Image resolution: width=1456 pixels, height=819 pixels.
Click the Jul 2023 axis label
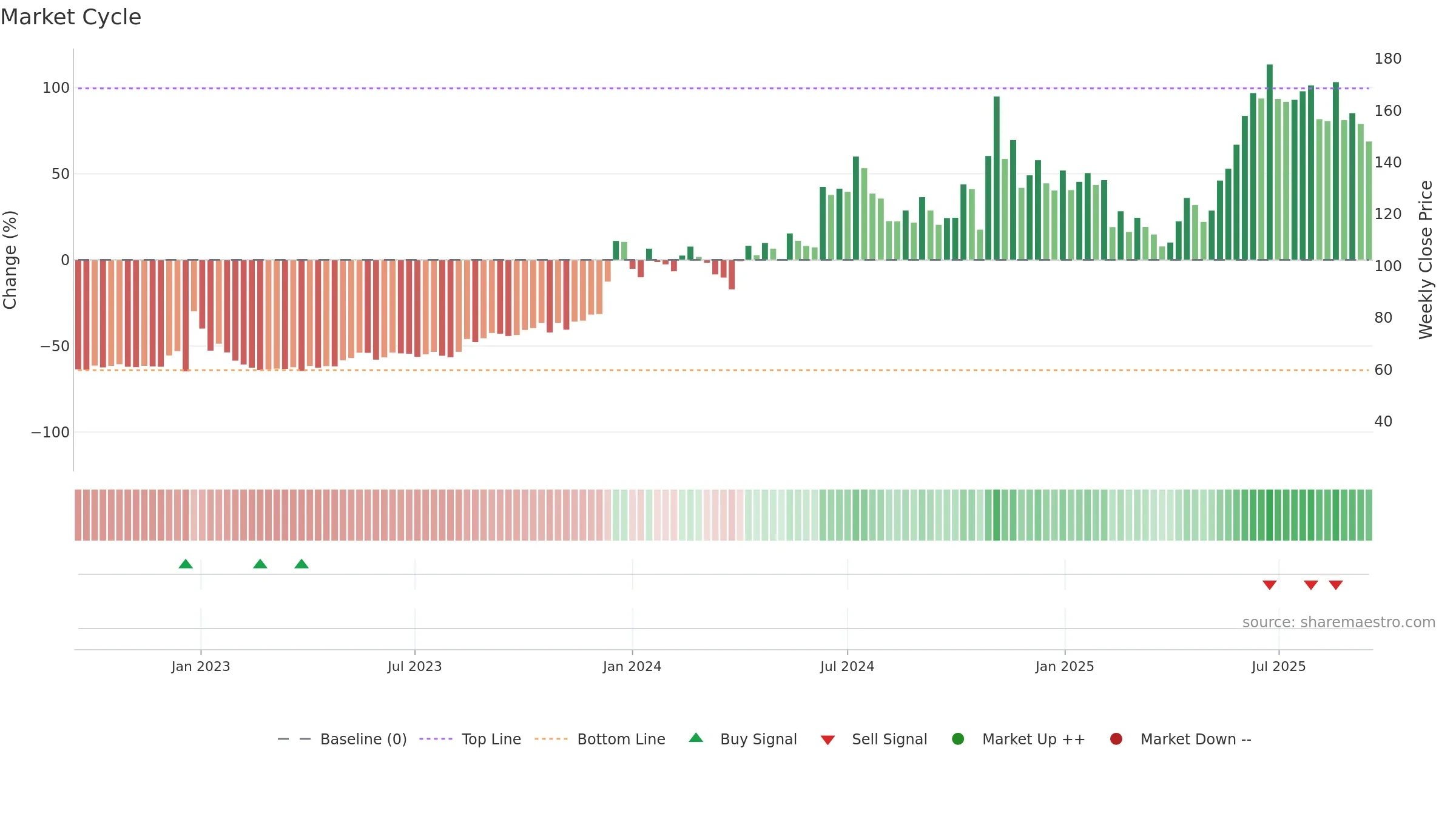click(415, 667)
